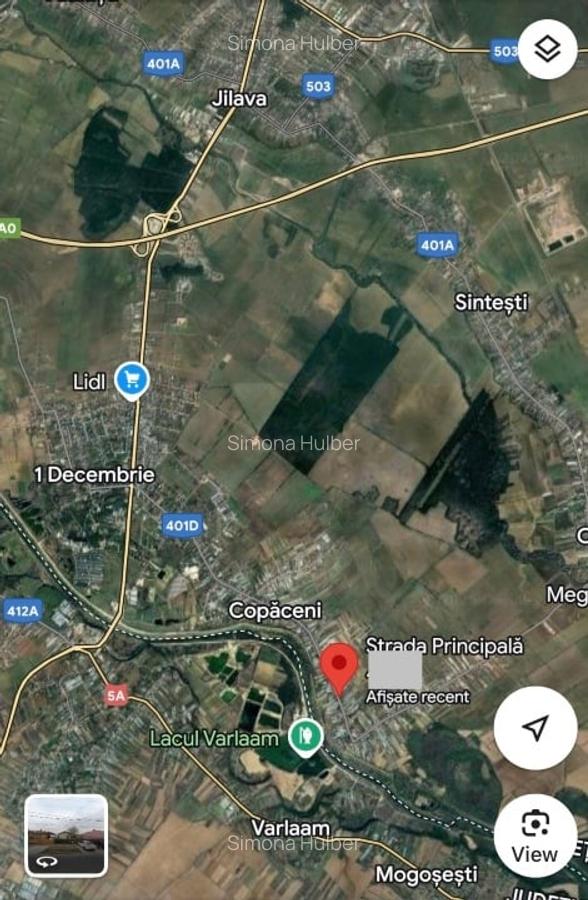Image resolution: width=588 pixels, height=900 pixels.
Task: Tap the Varlaam village label
Action: coord(291,828)
